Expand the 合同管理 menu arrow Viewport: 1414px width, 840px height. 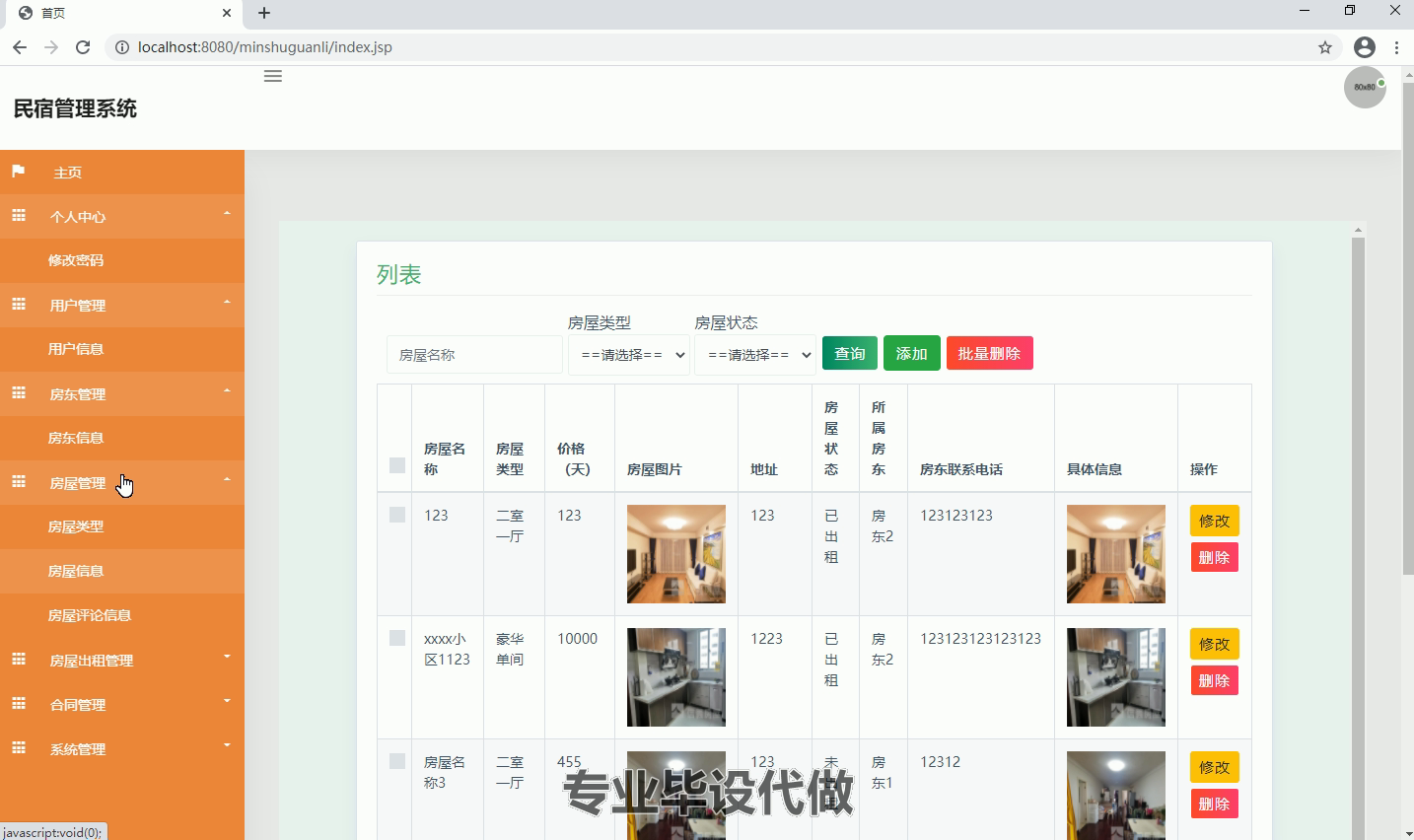(x=227, y=702)
